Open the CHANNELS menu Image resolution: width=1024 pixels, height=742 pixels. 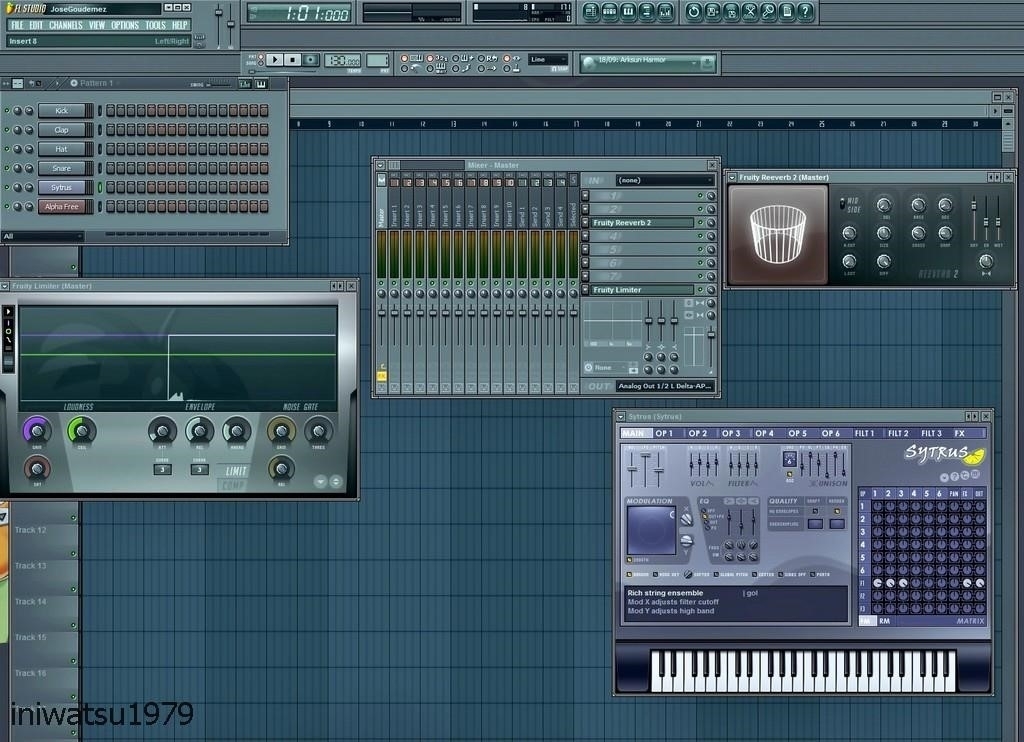coord(66,25)
